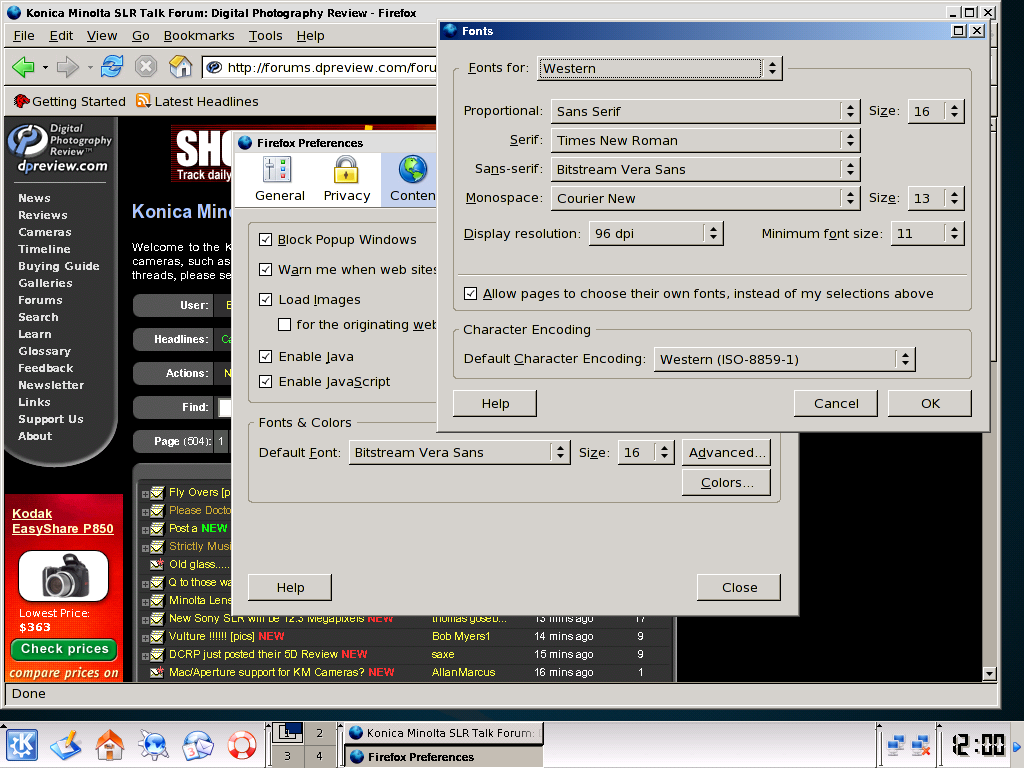1024x768 pixels.
Task: Toggle the Enable JavaScript checkbox
Action: click(265, 381)
